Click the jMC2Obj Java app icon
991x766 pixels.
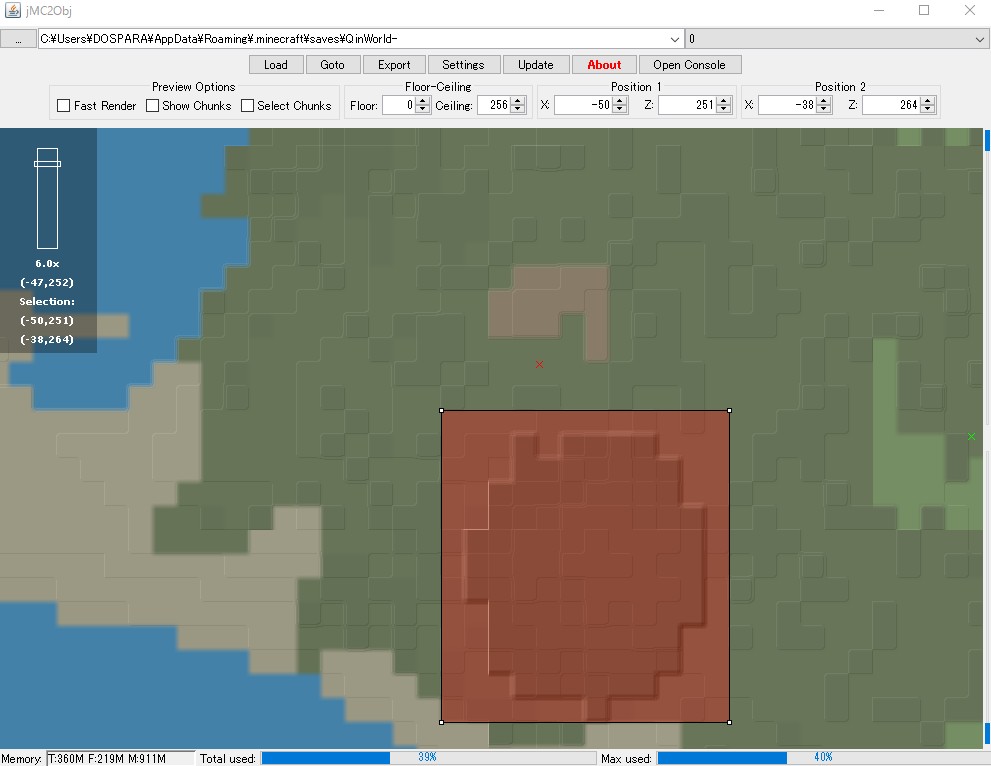click(12, 10)
